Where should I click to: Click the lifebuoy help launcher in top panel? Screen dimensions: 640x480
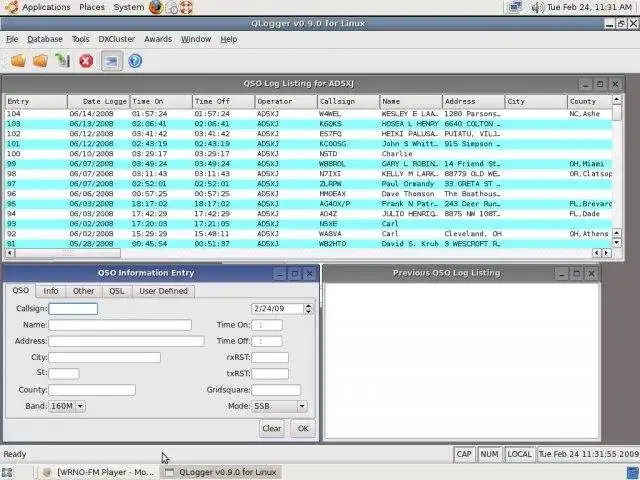(186, 7)
